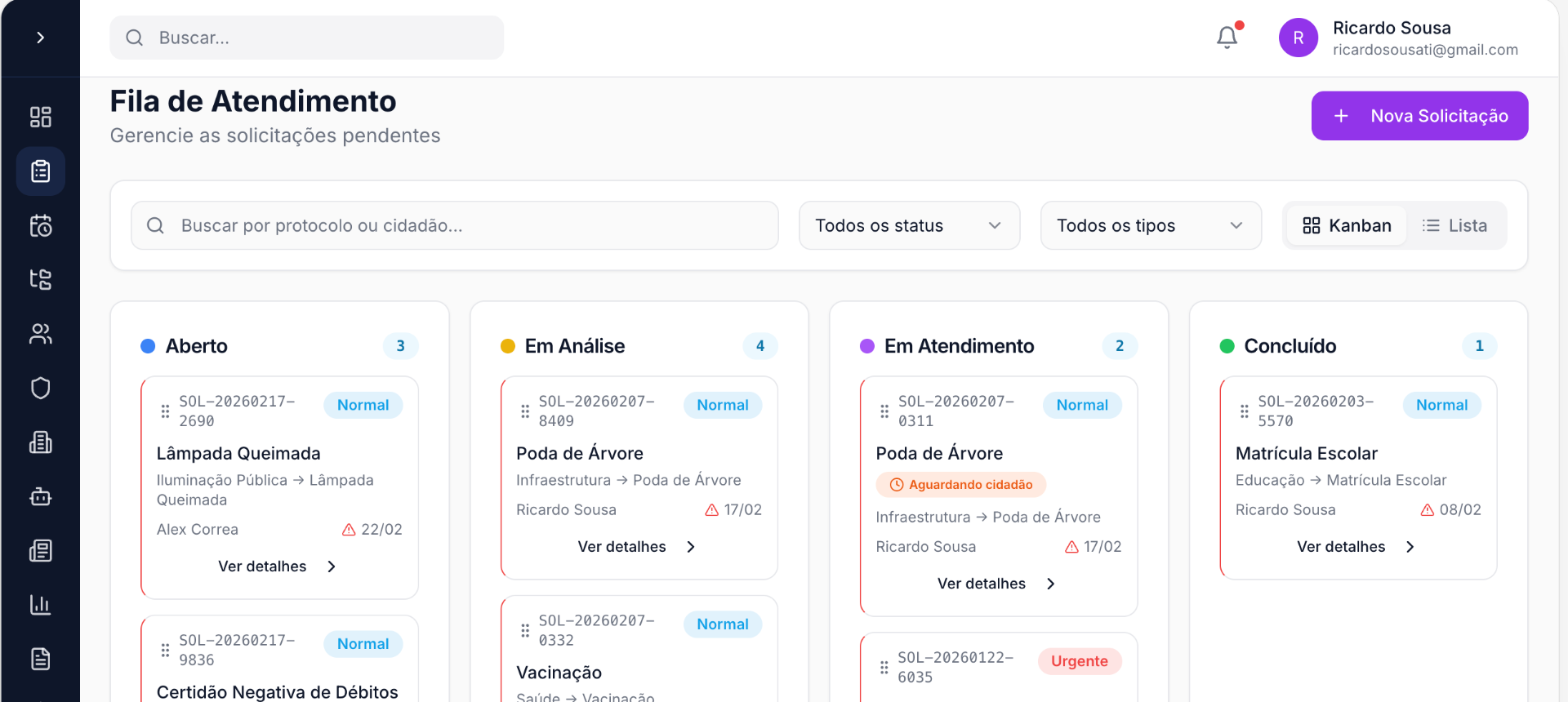Open the robot bot icon in sidebar

click(40, 496)
